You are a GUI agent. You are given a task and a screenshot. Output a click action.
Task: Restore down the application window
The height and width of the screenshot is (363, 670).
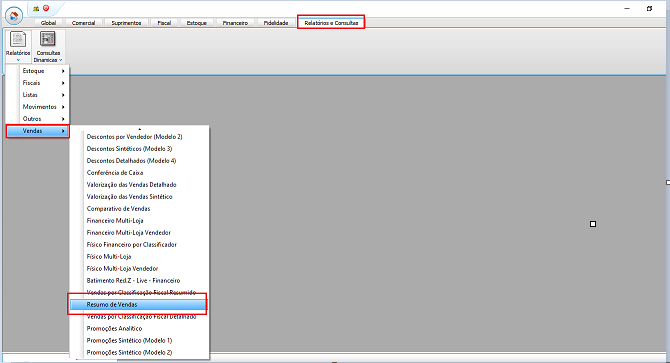(x=649, y=9)
